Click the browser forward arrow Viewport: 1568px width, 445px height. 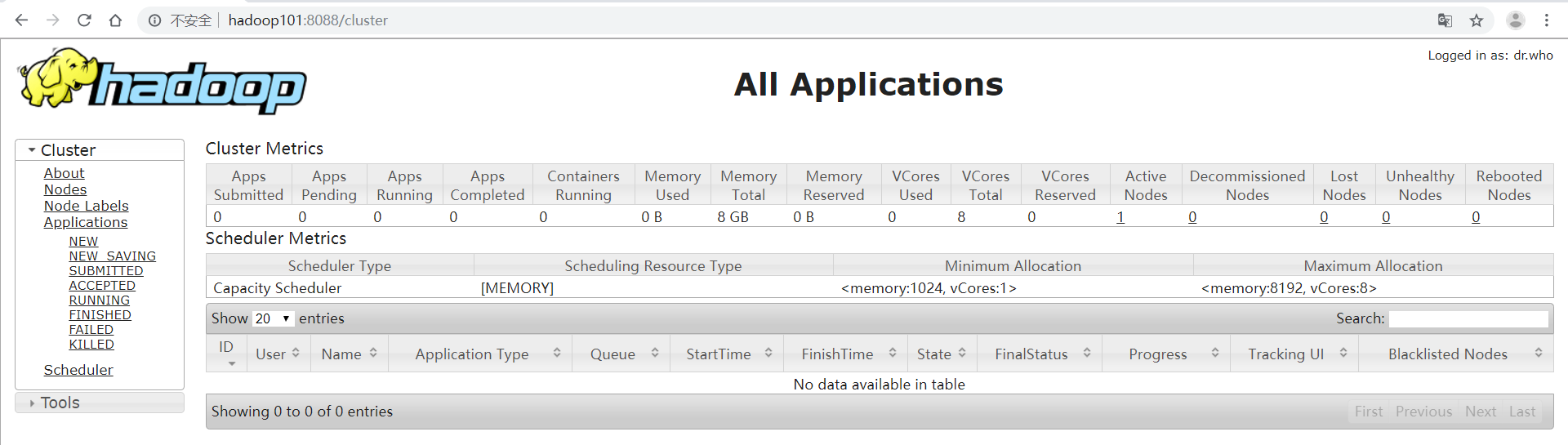pyautogui.click(x=53, y=20)
